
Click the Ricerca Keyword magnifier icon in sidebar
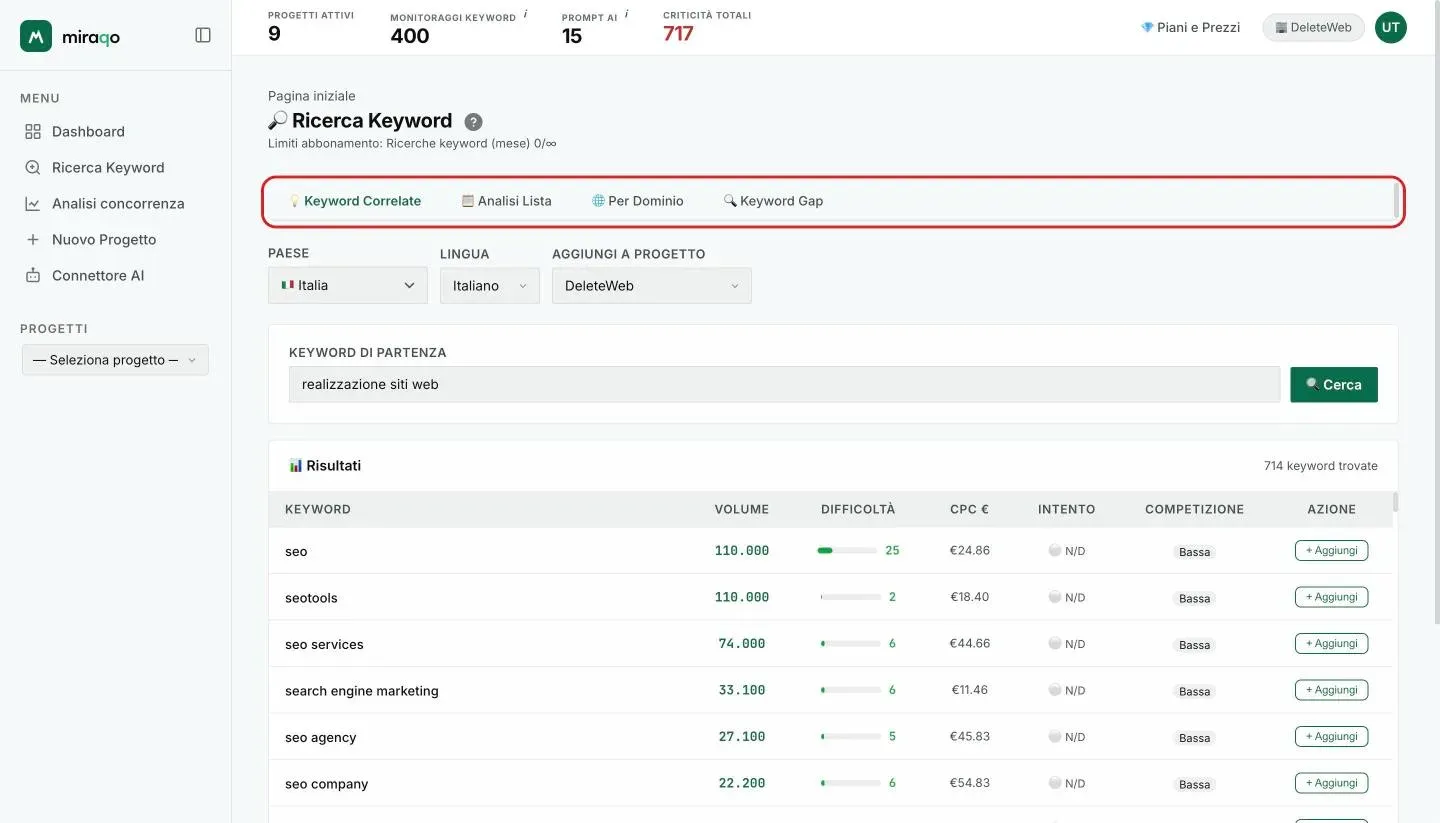33,167
